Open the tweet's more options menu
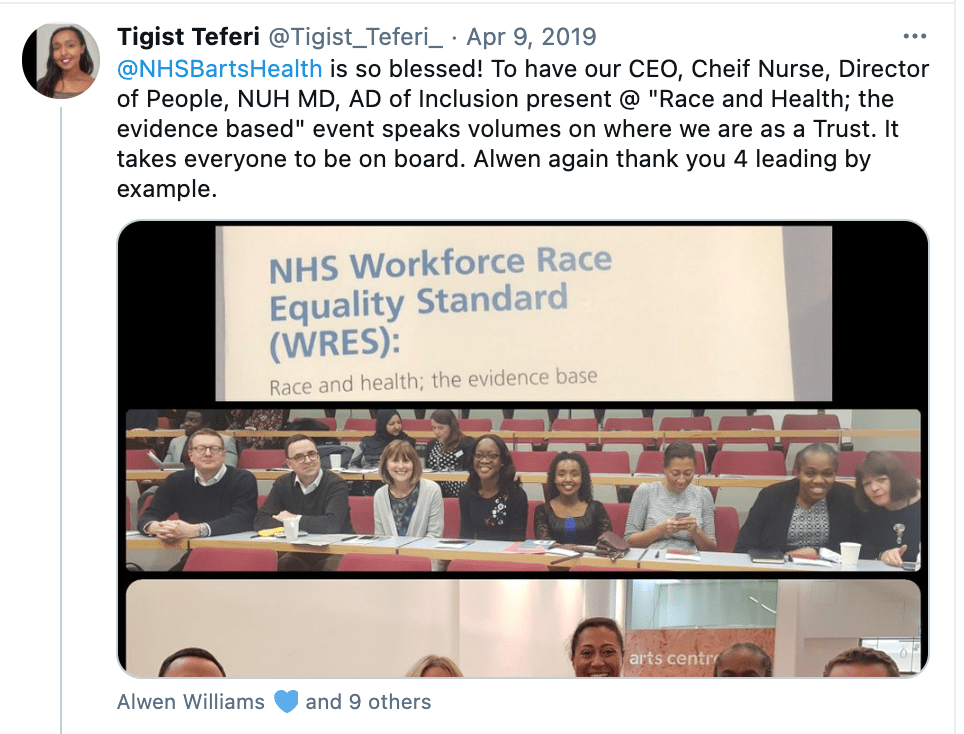The image size is (964, 734). (914, 37)
